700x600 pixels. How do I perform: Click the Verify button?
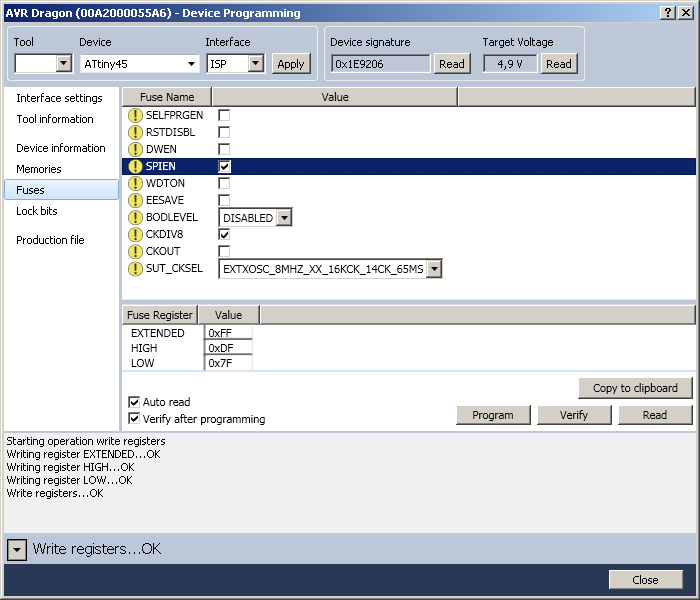[574, 415]
